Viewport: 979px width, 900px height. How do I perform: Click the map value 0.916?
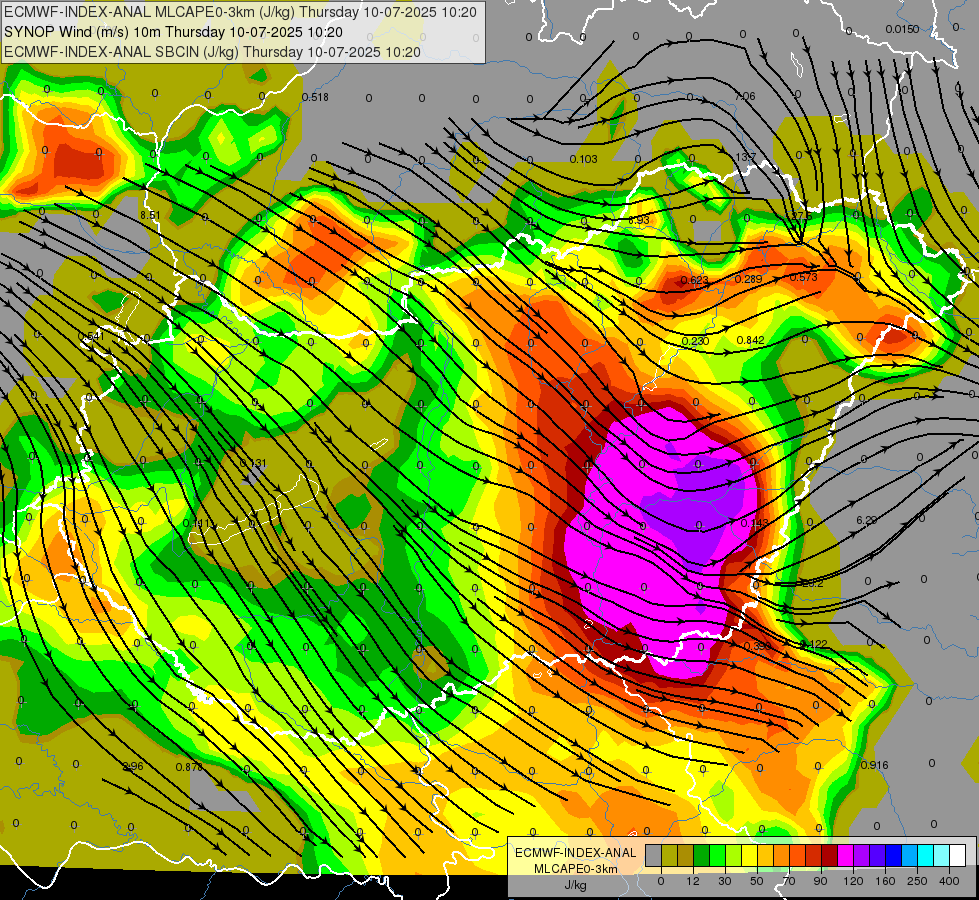(874, 765)
